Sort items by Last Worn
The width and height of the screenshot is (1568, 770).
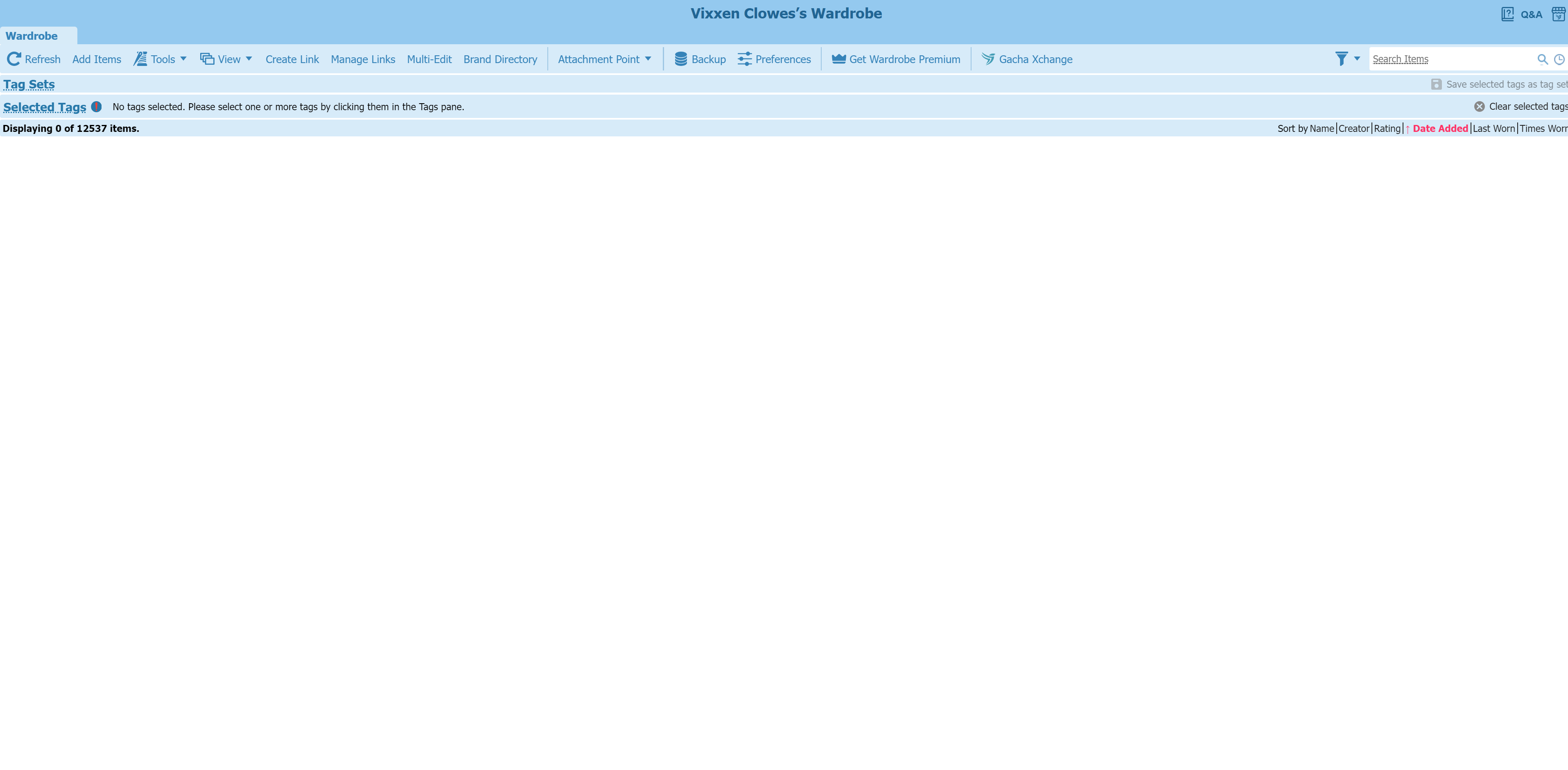(1494, 129)
